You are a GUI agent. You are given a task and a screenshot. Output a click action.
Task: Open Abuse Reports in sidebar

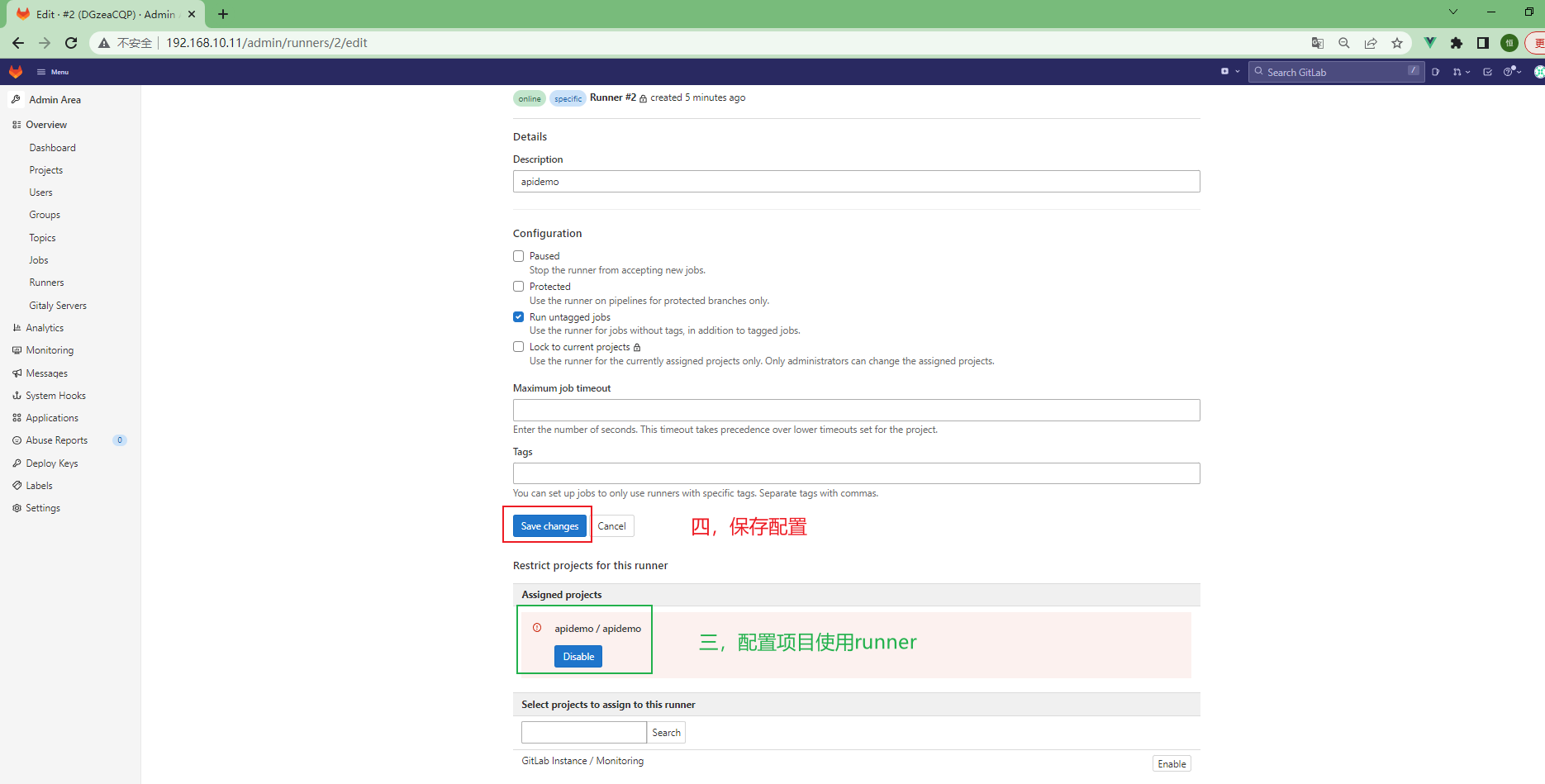[x=70, y=440]
